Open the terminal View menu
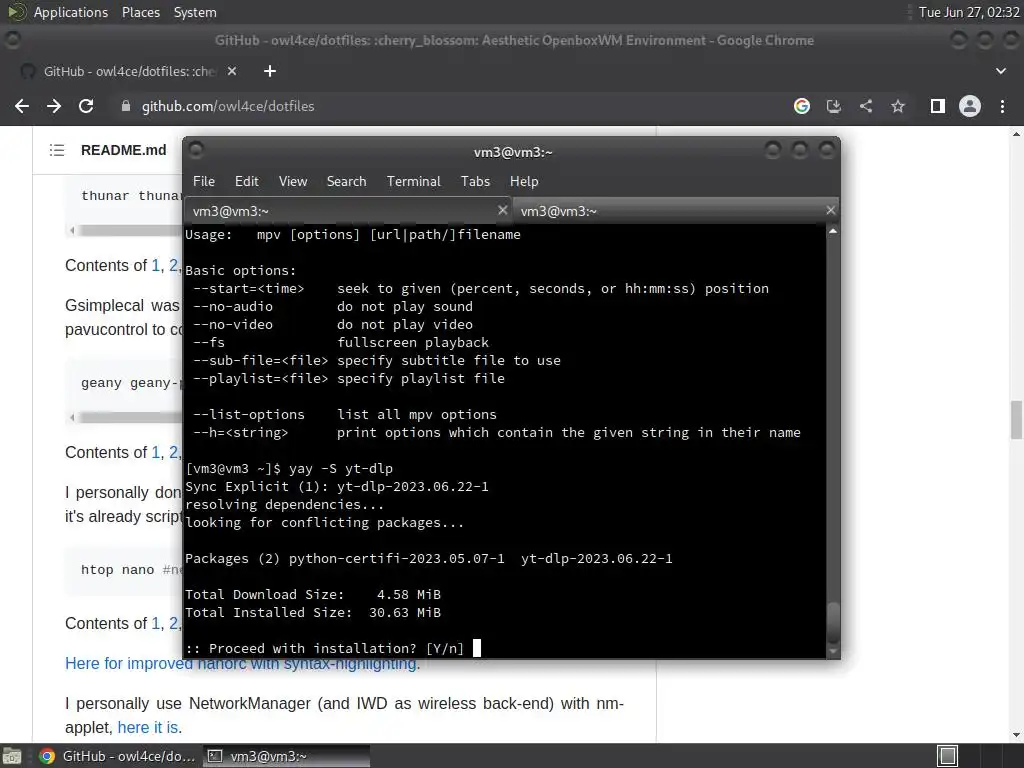This screenshot has height=768, width=1024. tap(293, 182)
